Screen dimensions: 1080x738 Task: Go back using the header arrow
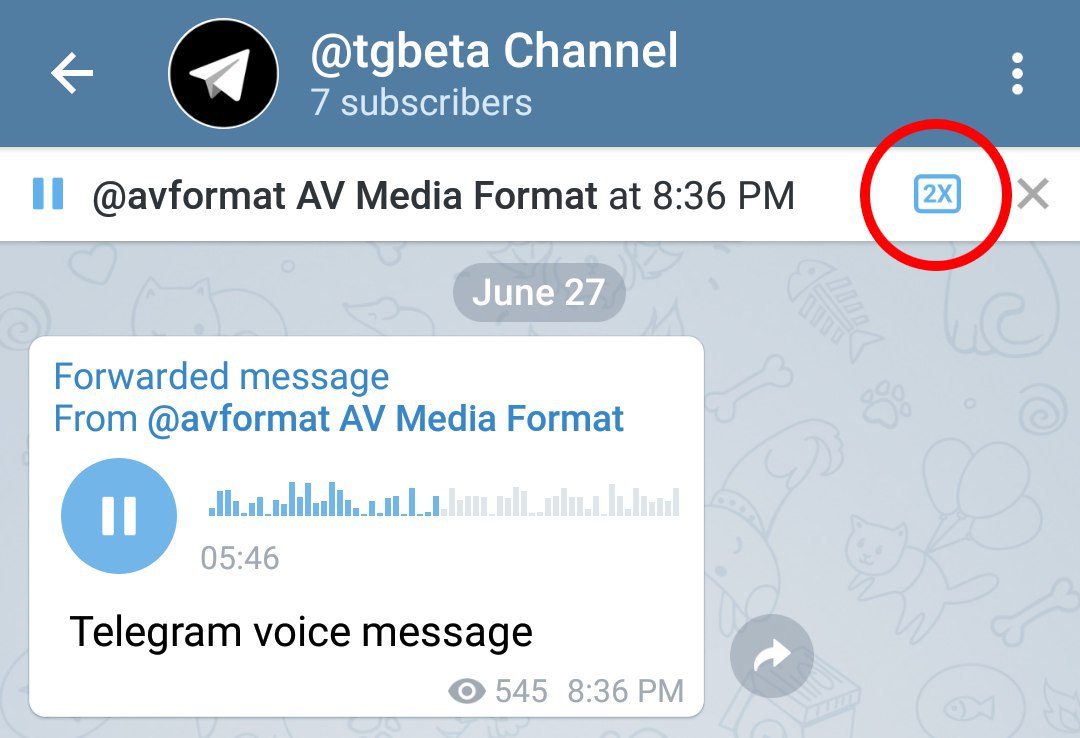[x=72, y=73]
